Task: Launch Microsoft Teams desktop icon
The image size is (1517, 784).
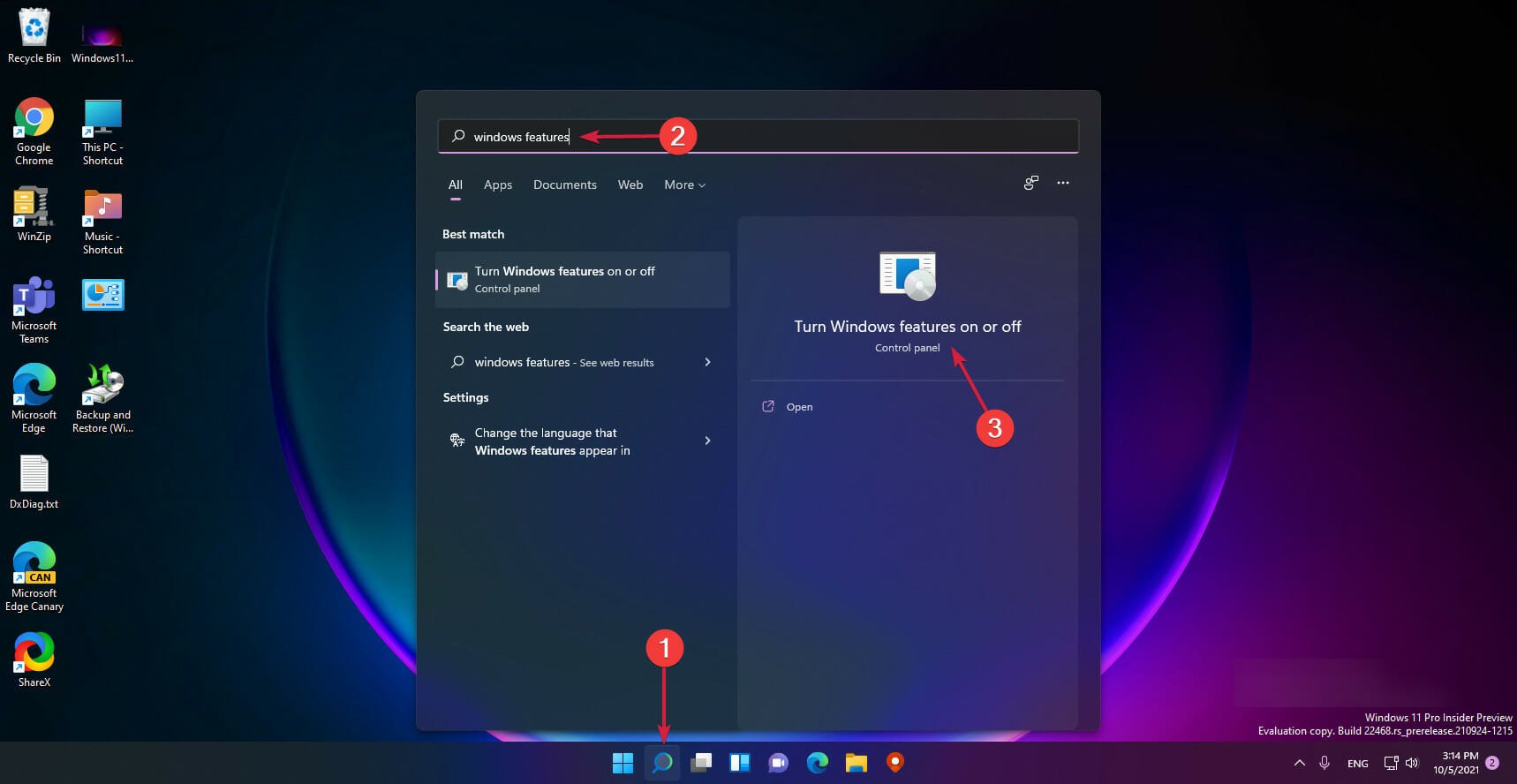Action: [34, 310]
